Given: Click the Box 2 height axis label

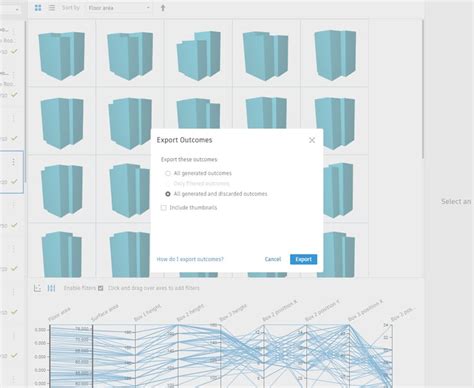Looking at the screenshot, I should (190, 313).
